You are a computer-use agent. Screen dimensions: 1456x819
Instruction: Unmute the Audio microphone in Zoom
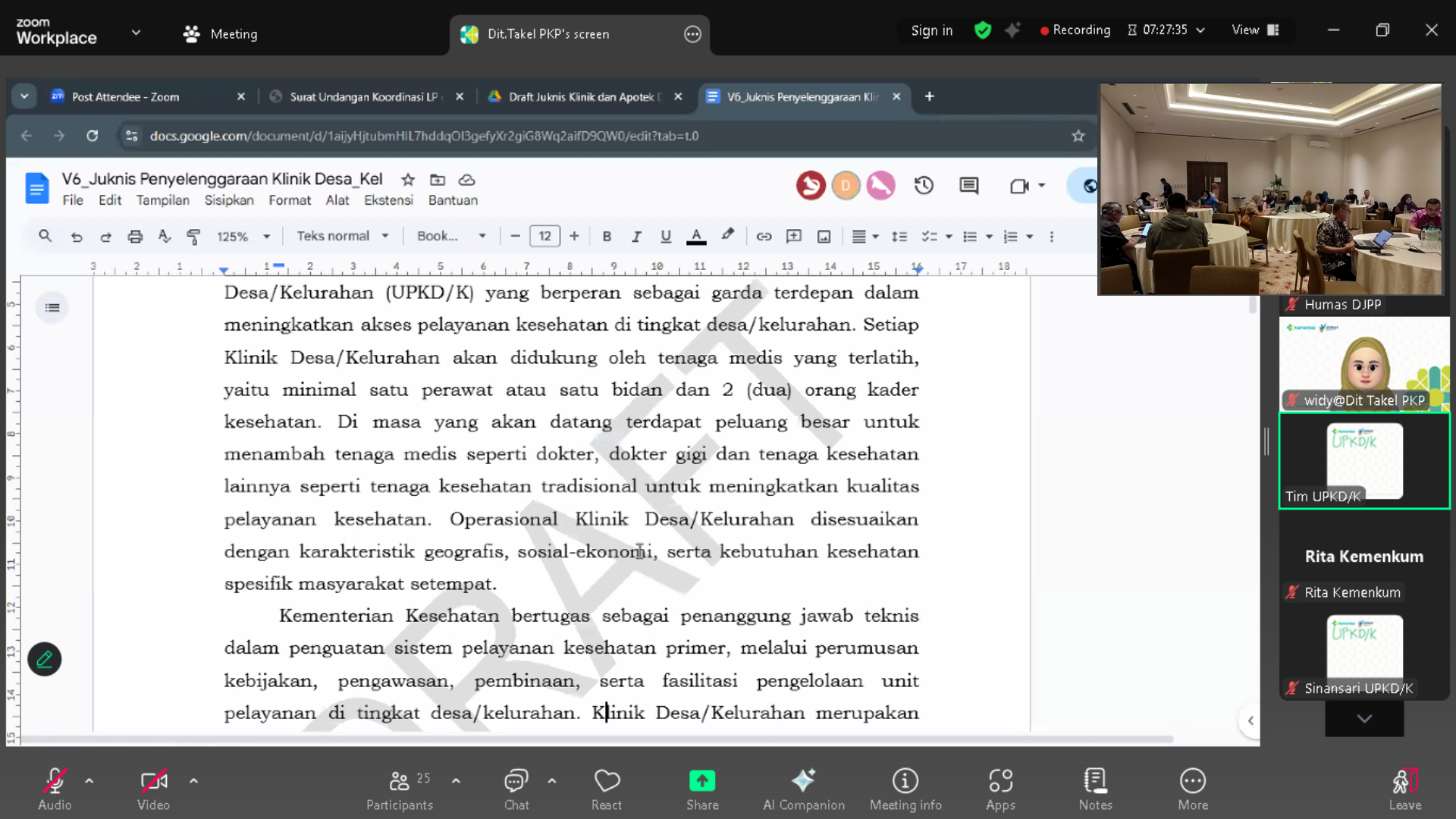coord(55,789)
